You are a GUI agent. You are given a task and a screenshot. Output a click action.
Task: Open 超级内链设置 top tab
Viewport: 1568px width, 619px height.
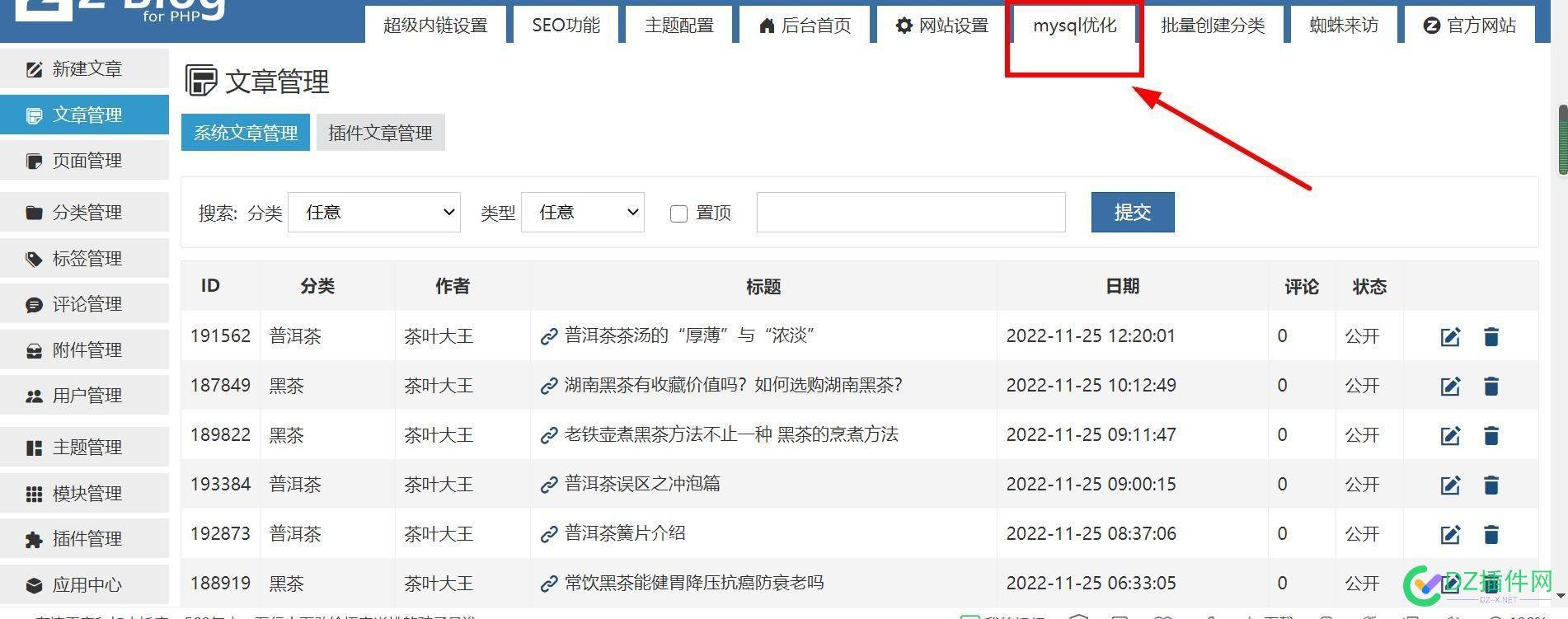point(435,25)
